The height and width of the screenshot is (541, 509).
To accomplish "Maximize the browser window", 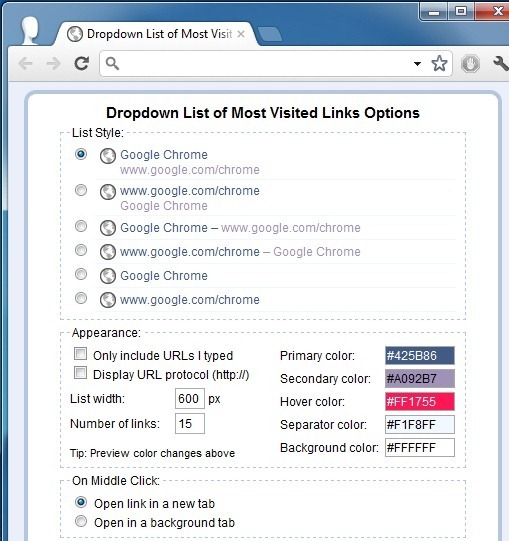I will pyautogui.click(x=461, y=12).
